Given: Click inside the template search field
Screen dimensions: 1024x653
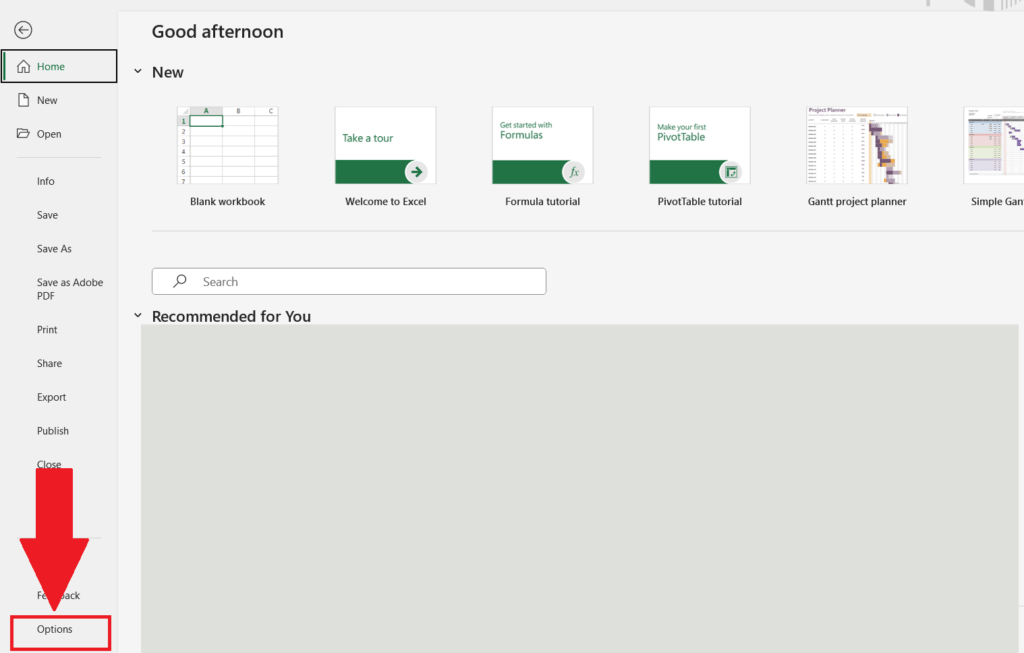Looking at the screenshot, I should click(348, 281).
